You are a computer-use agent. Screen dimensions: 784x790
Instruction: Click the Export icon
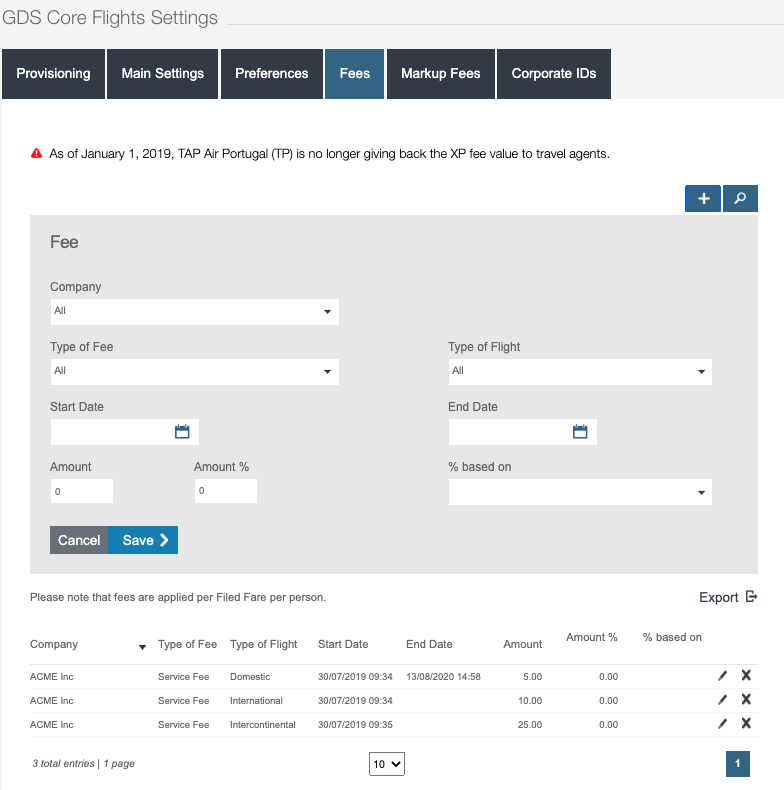click(x=751, y=597)
